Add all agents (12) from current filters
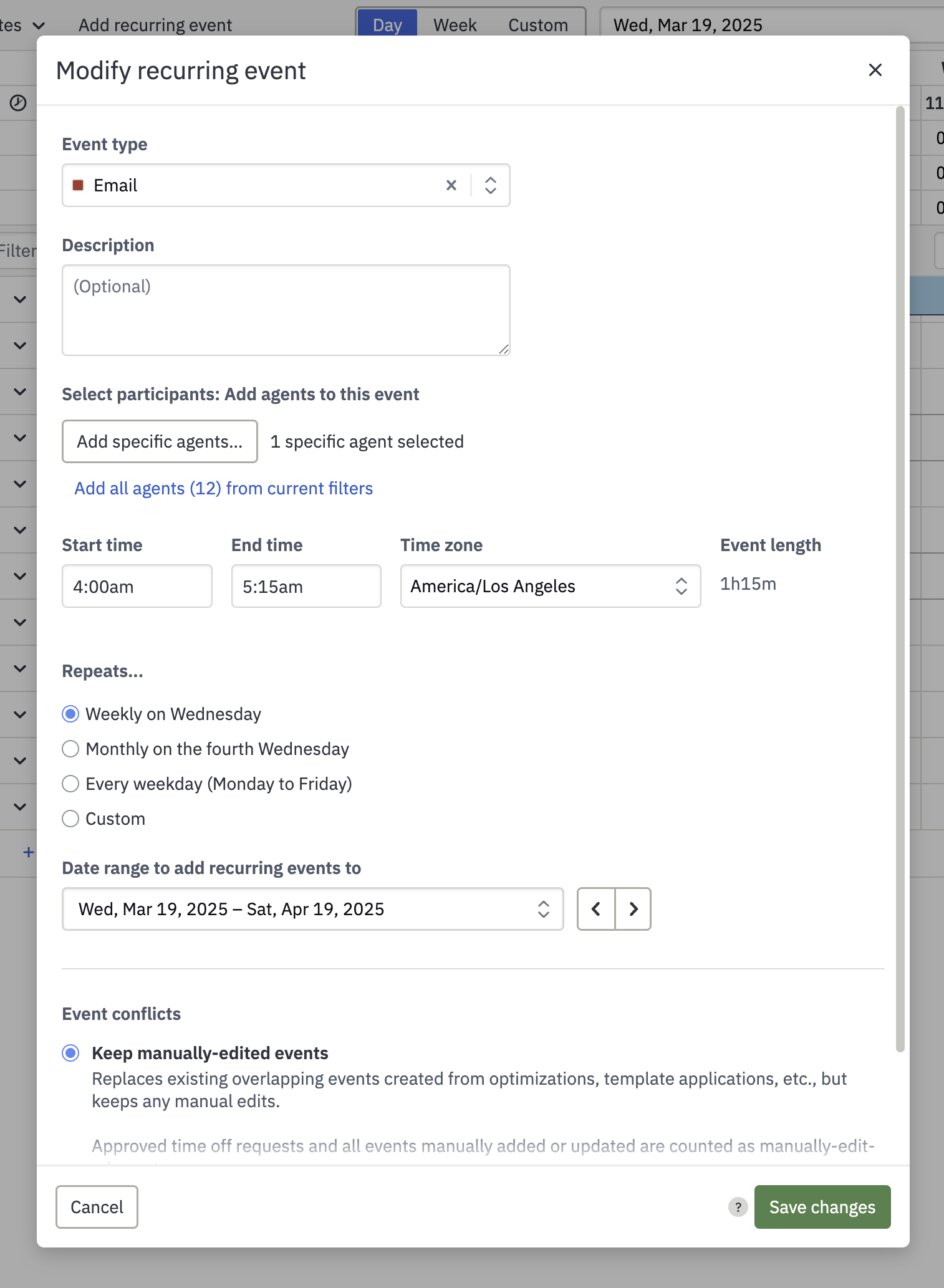The height and width of the screenshot is (1288, 944). point(223,488)
